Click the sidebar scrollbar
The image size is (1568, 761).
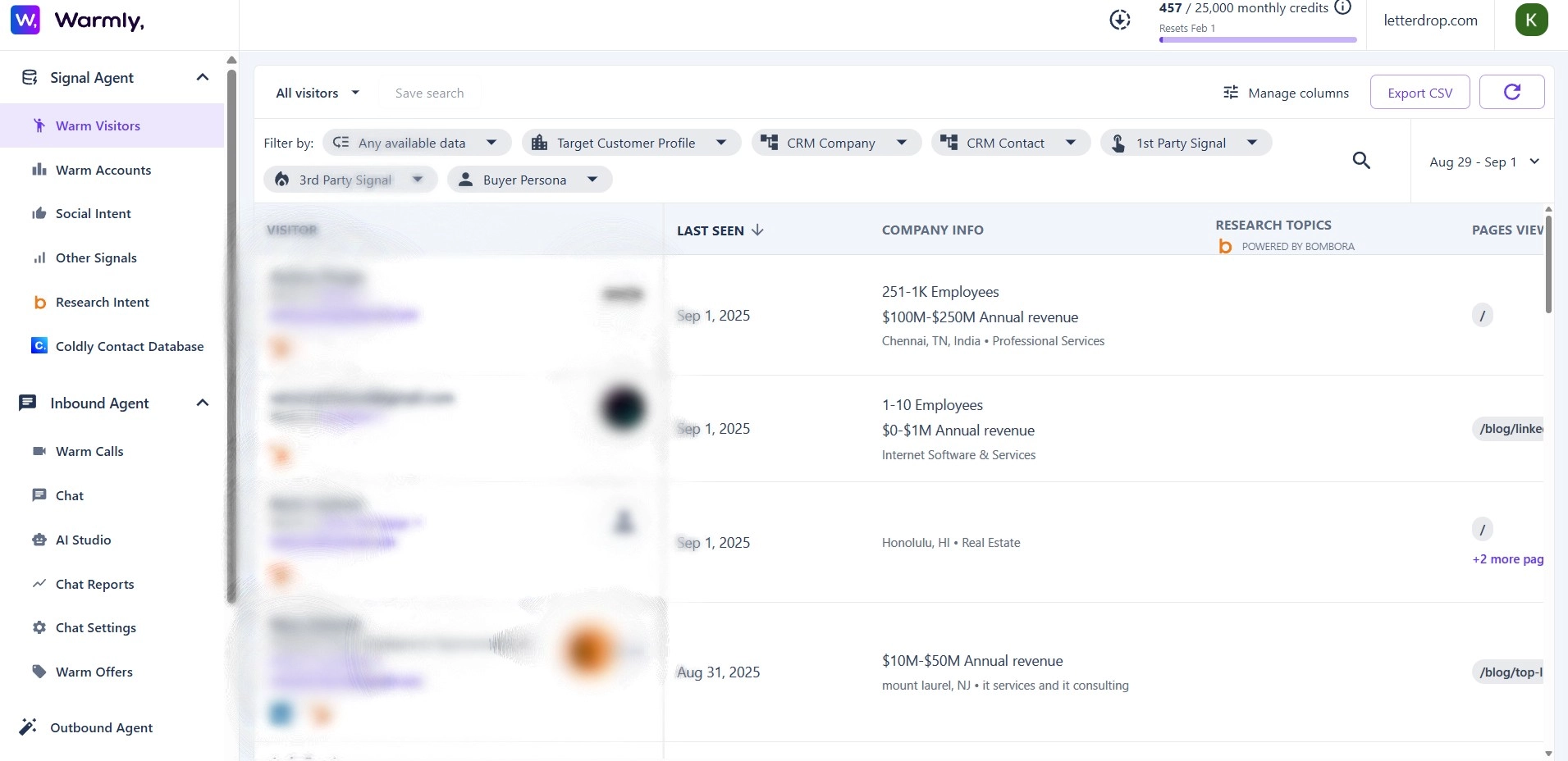(231, 336)
